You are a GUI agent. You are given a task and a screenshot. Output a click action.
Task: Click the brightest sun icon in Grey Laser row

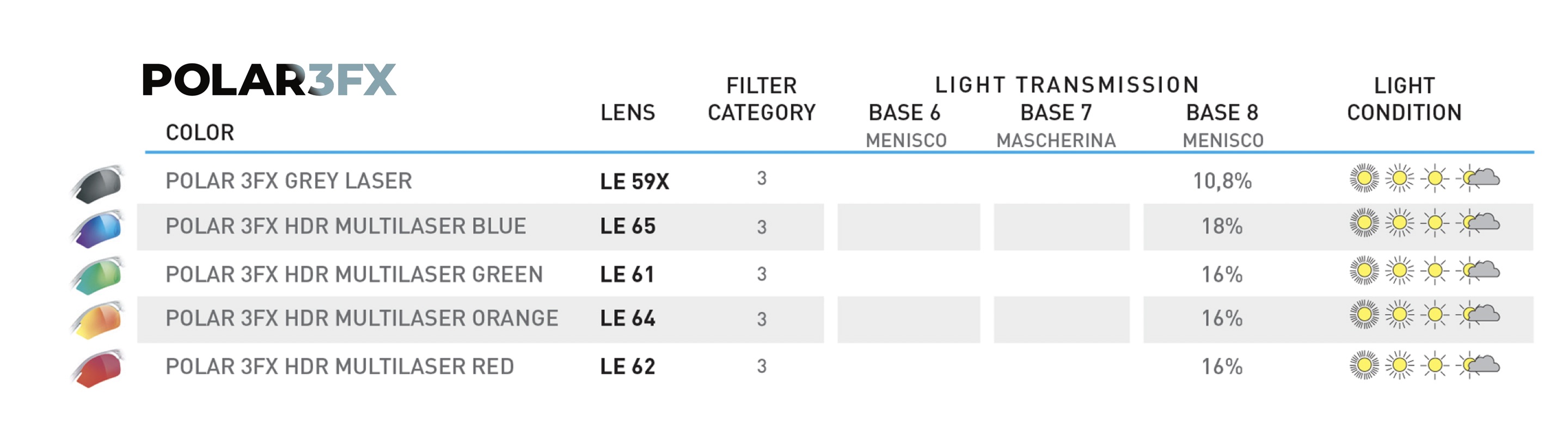pos(1363,178)
